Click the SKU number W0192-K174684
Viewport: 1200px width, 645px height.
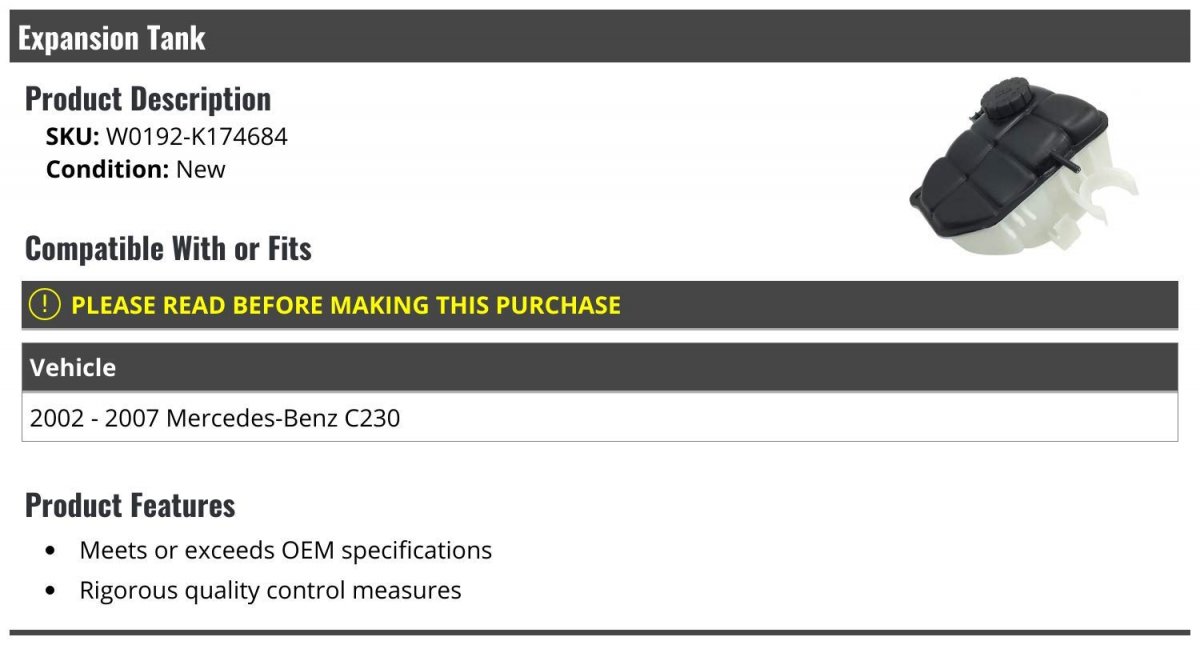197,137
